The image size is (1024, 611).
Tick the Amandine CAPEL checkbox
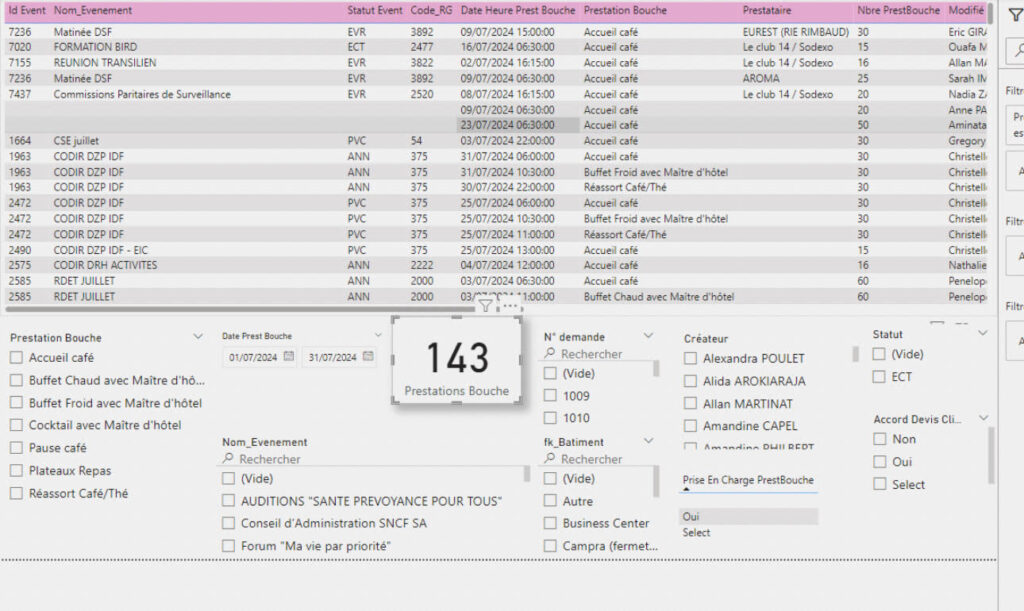coord(690,426)
